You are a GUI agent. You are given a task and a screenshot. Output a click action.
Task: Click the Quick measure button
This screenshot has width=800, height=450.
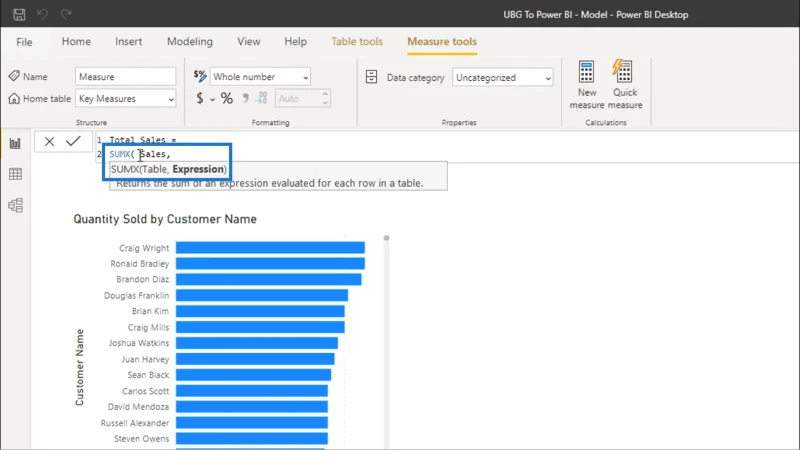(625, 85)
